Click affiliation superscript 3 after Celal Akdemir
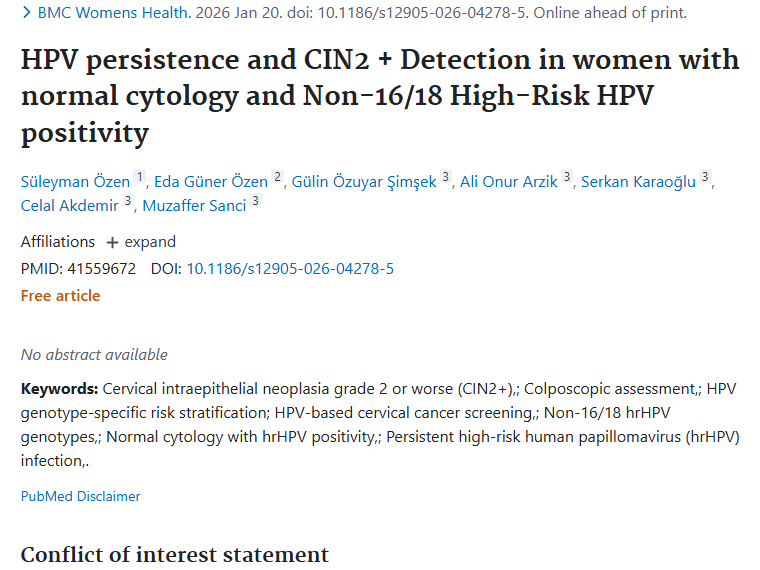This screenshot has width=760, height=570. pyautogui.click(x=127, y=202)
